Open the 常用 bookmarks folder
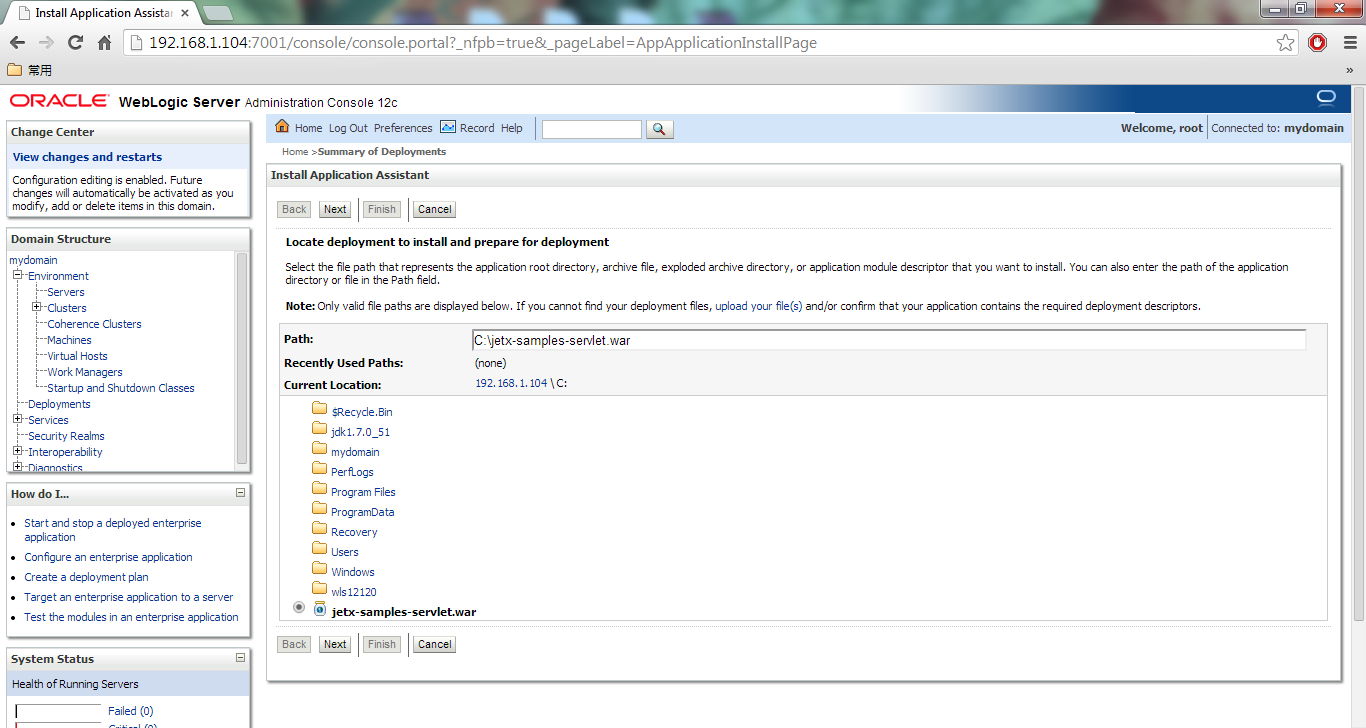The height and width of the screenshot is (728, 1366). (30, 70)
